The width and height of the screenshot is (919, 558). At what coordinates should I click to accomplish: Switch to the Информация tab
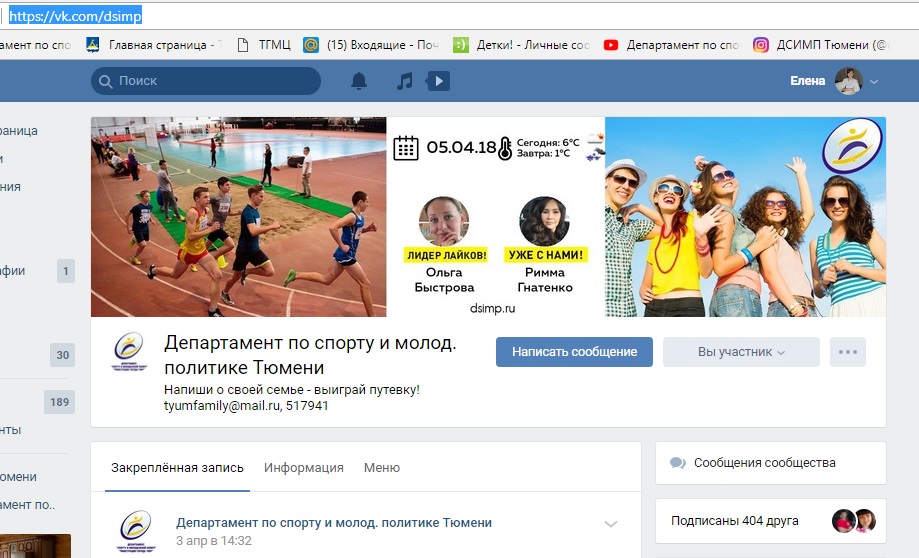tap(304, 468)
